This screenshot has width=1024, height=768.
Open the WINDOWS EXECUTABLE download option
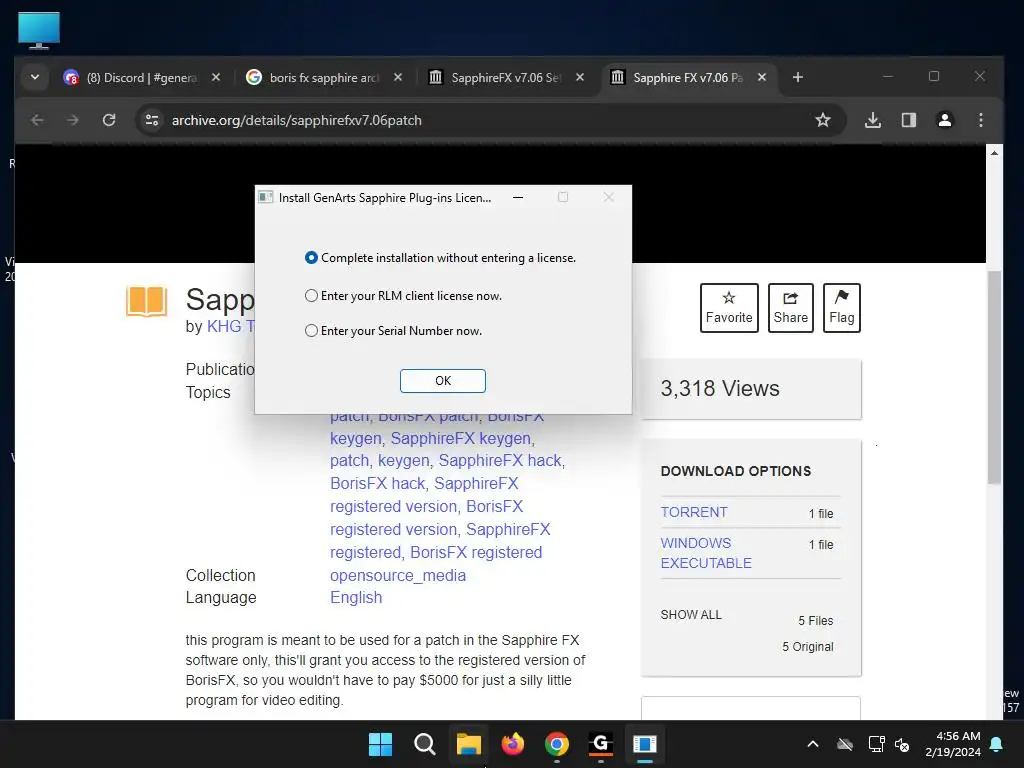pyautogui.click(x=706, y=553)
